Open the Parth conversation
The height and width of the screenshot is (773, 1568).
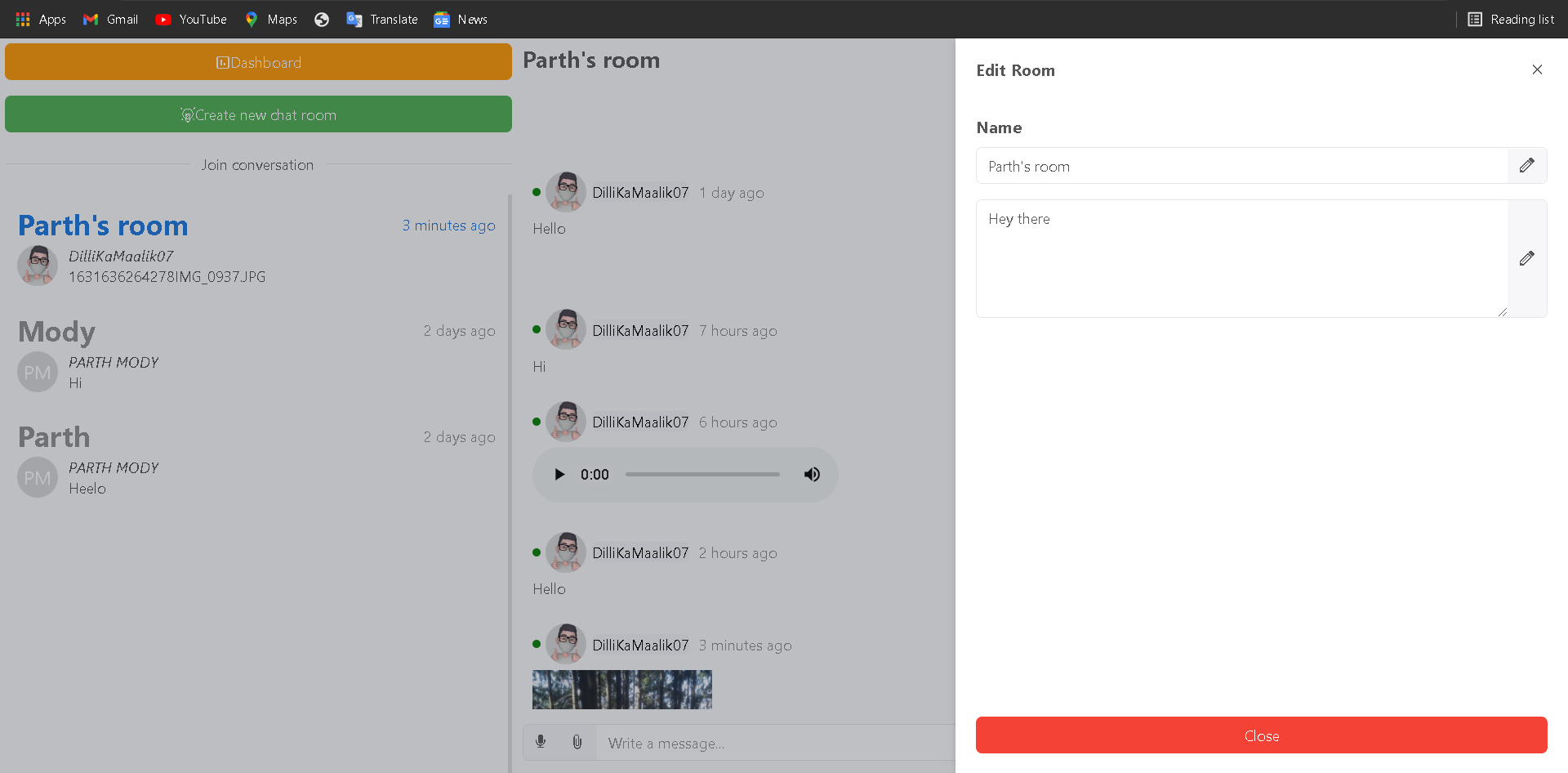click(256, 460)
